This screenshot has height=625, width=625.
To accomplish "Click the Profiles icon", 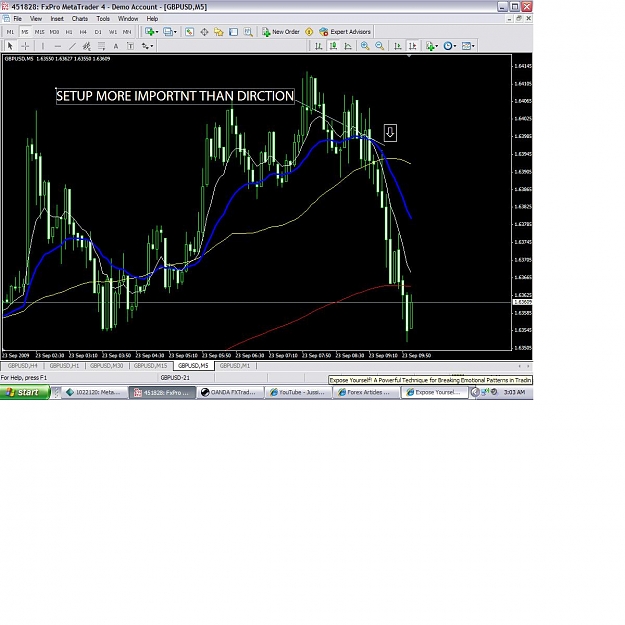I will pos(168,32).
